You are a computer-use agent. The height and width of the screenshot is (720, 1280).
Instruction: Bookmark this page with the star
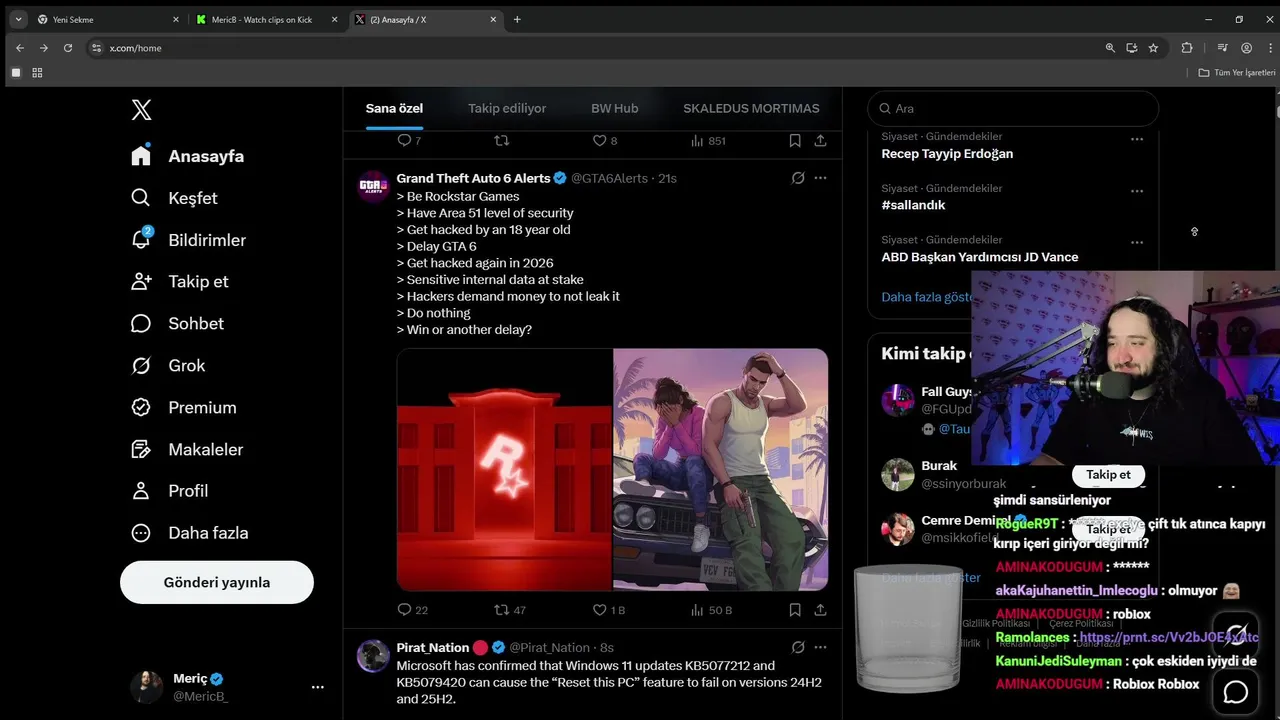[1153, 48]
